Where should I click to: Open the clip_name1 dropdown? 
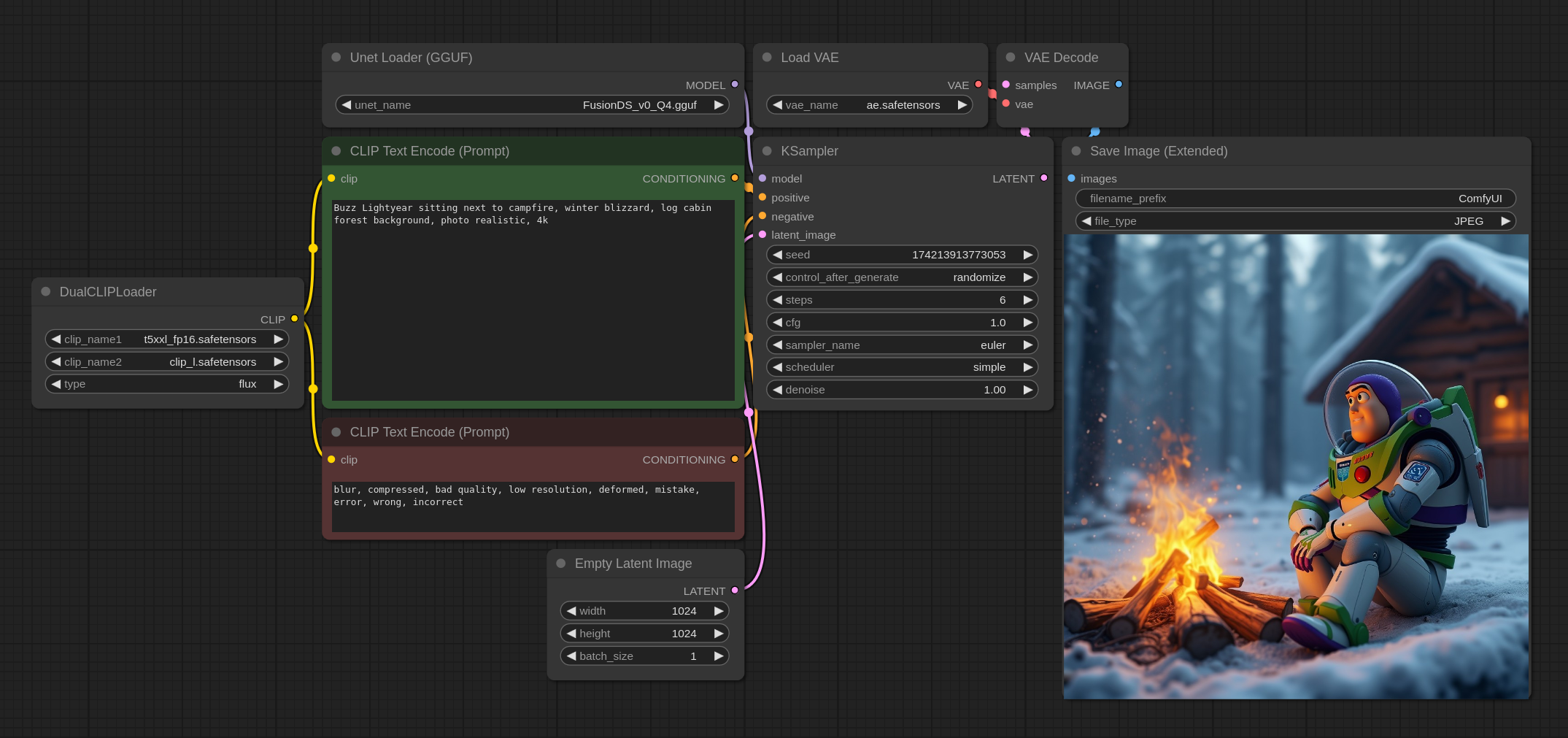pos(167,339)
